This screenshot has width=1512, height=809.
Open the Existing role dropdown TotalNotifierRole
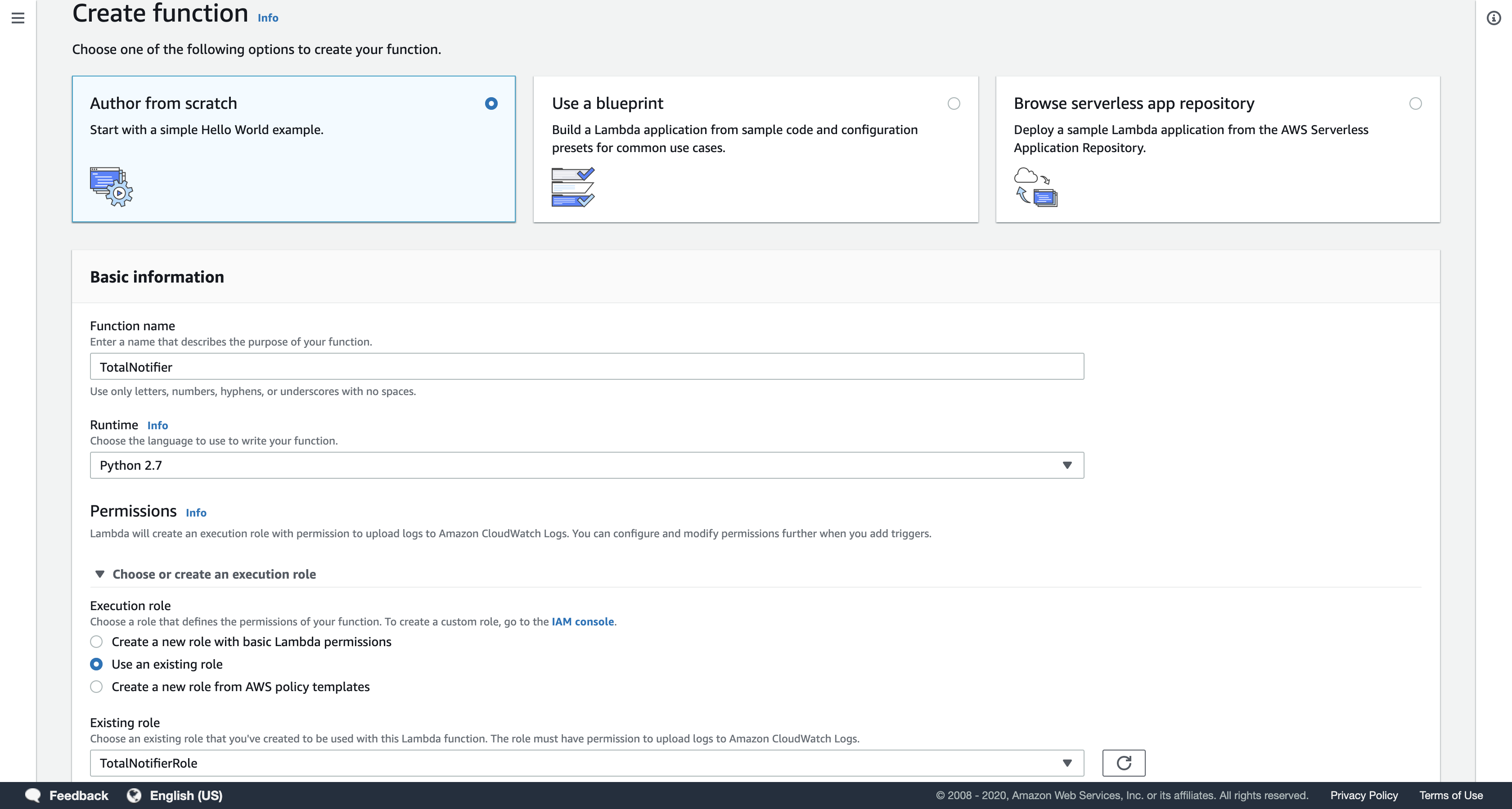tap(587, 763)
